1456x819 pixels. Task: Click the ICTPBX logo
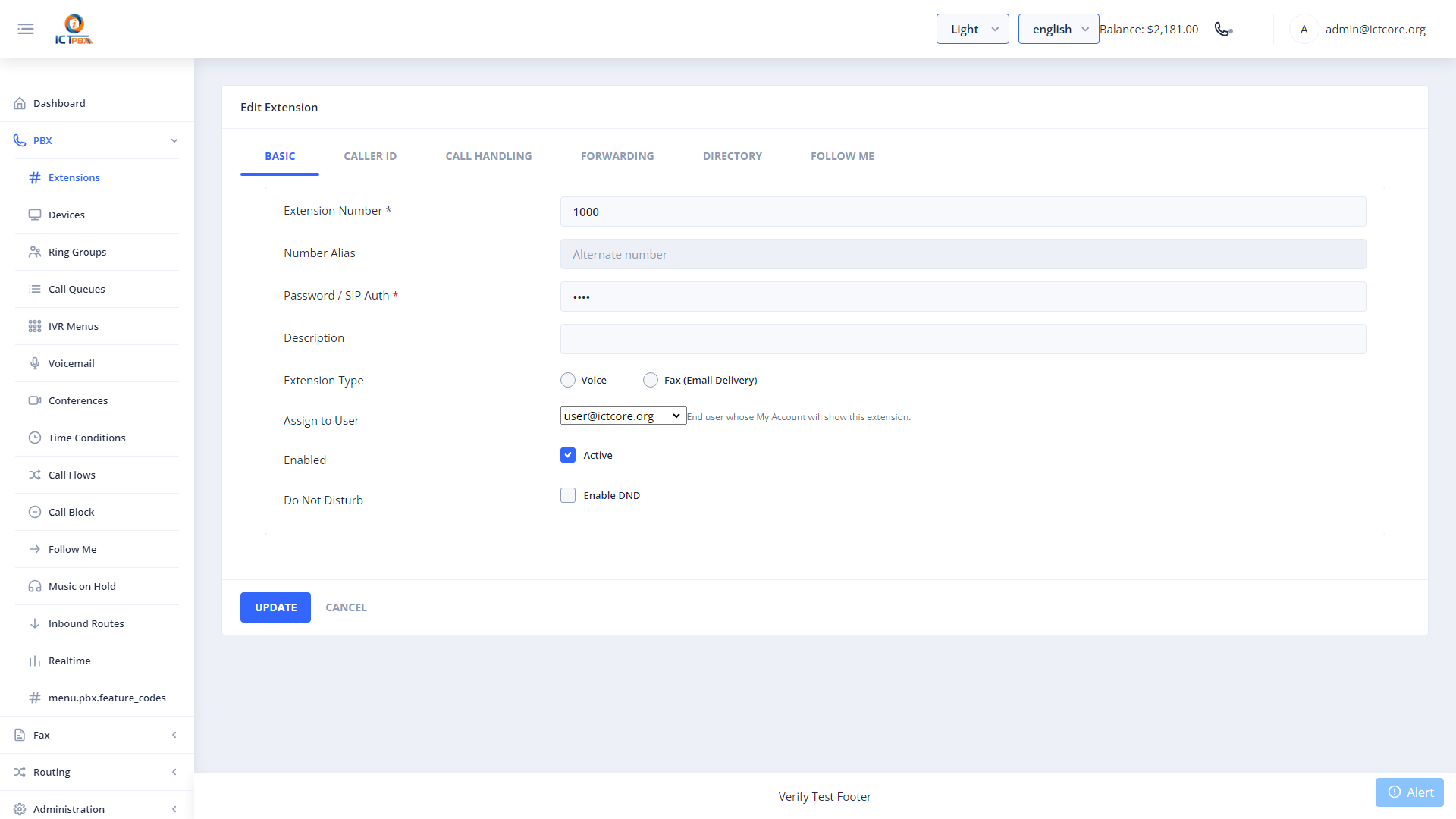(74, 29)
